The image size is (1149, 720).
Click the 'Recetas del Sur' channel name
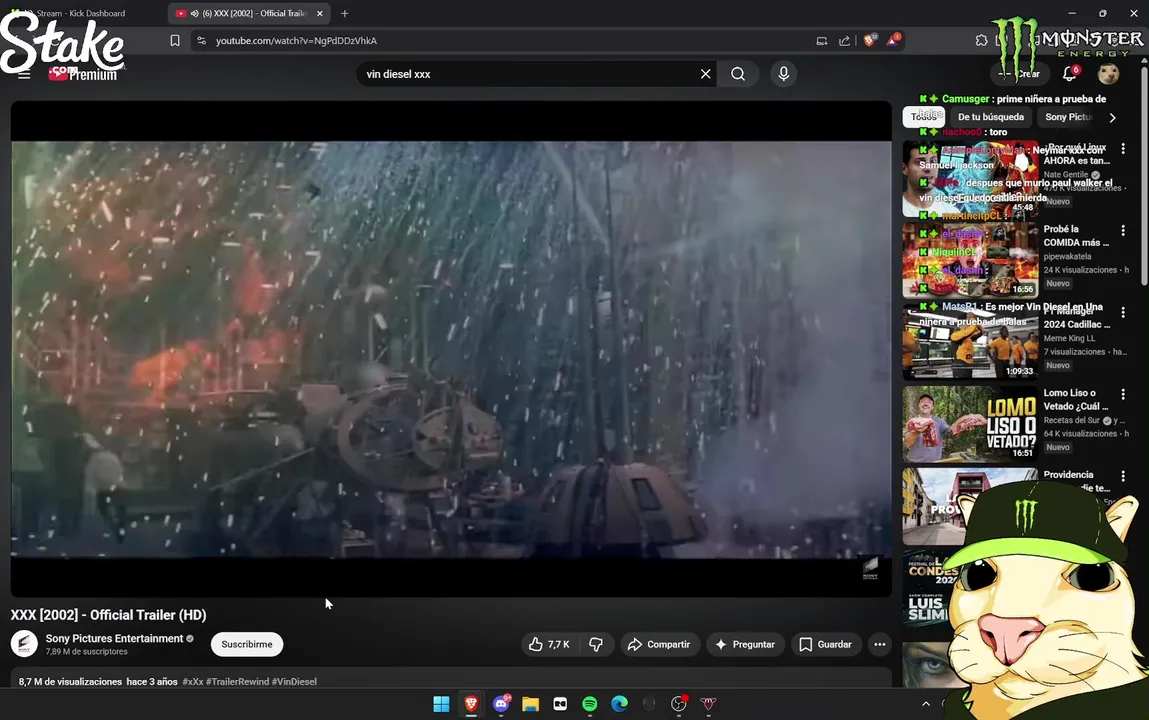(1071, 420)
